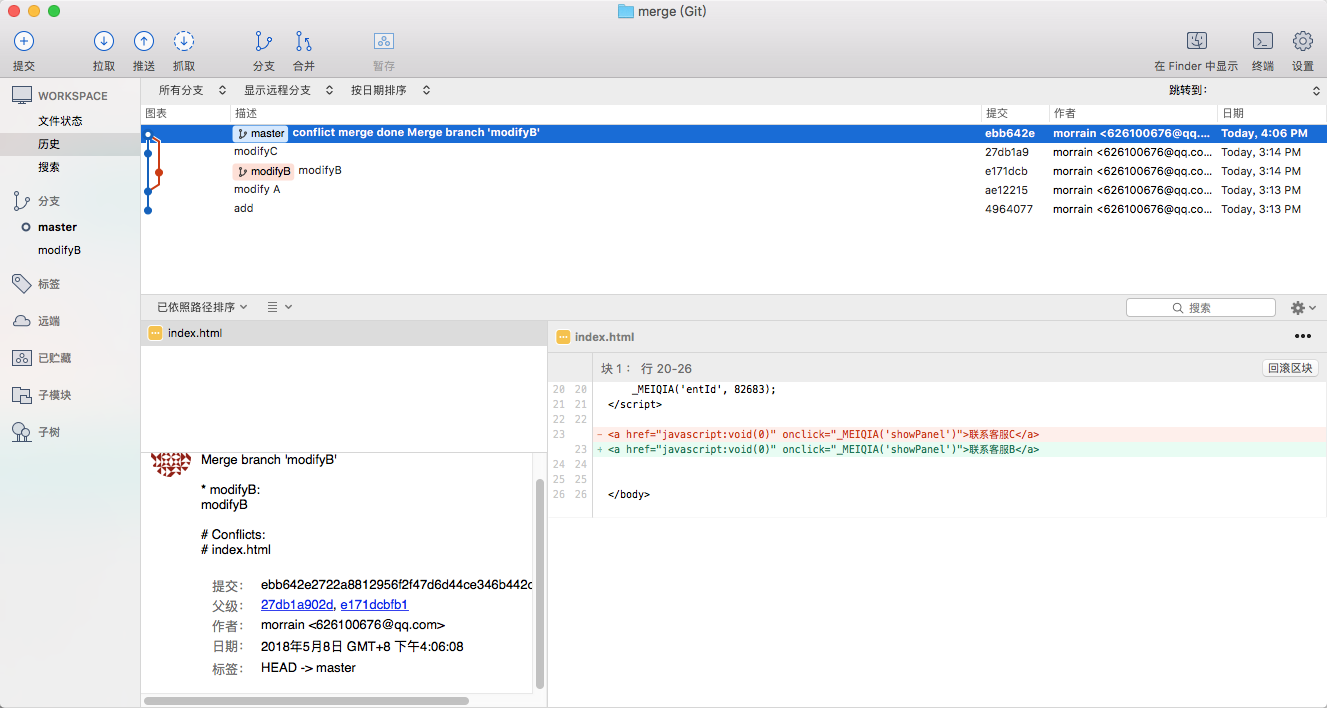Click the 抓取 (Fetch) toolbar icon
1327x708 pixels.
tap(184, 42)
